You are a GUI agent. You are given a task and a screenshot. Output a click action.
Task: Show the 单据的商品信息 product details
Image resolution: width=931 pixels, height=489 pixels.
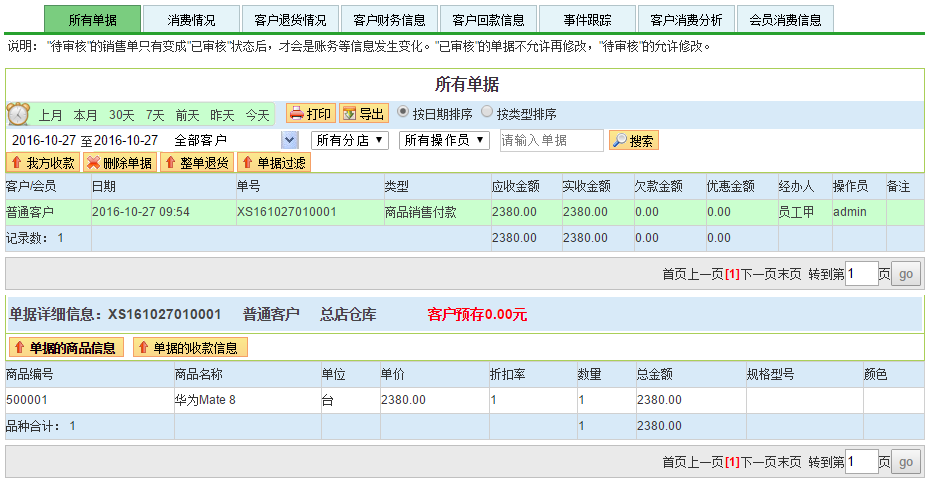pos(66,348)
